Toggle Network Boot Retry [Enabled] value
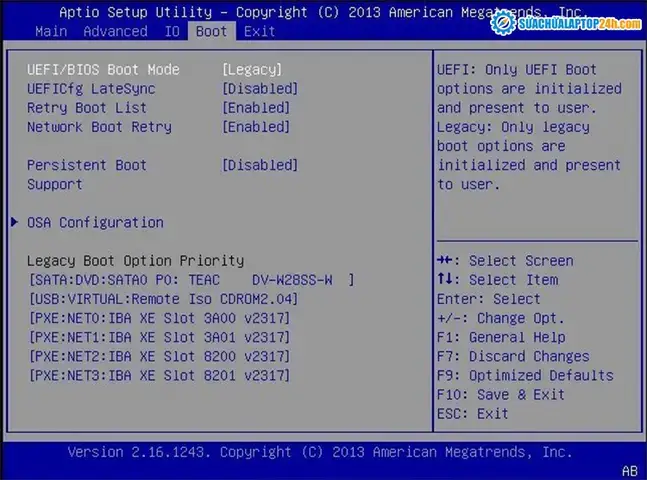This screenshot has width=647, height=480. (256, 127)
